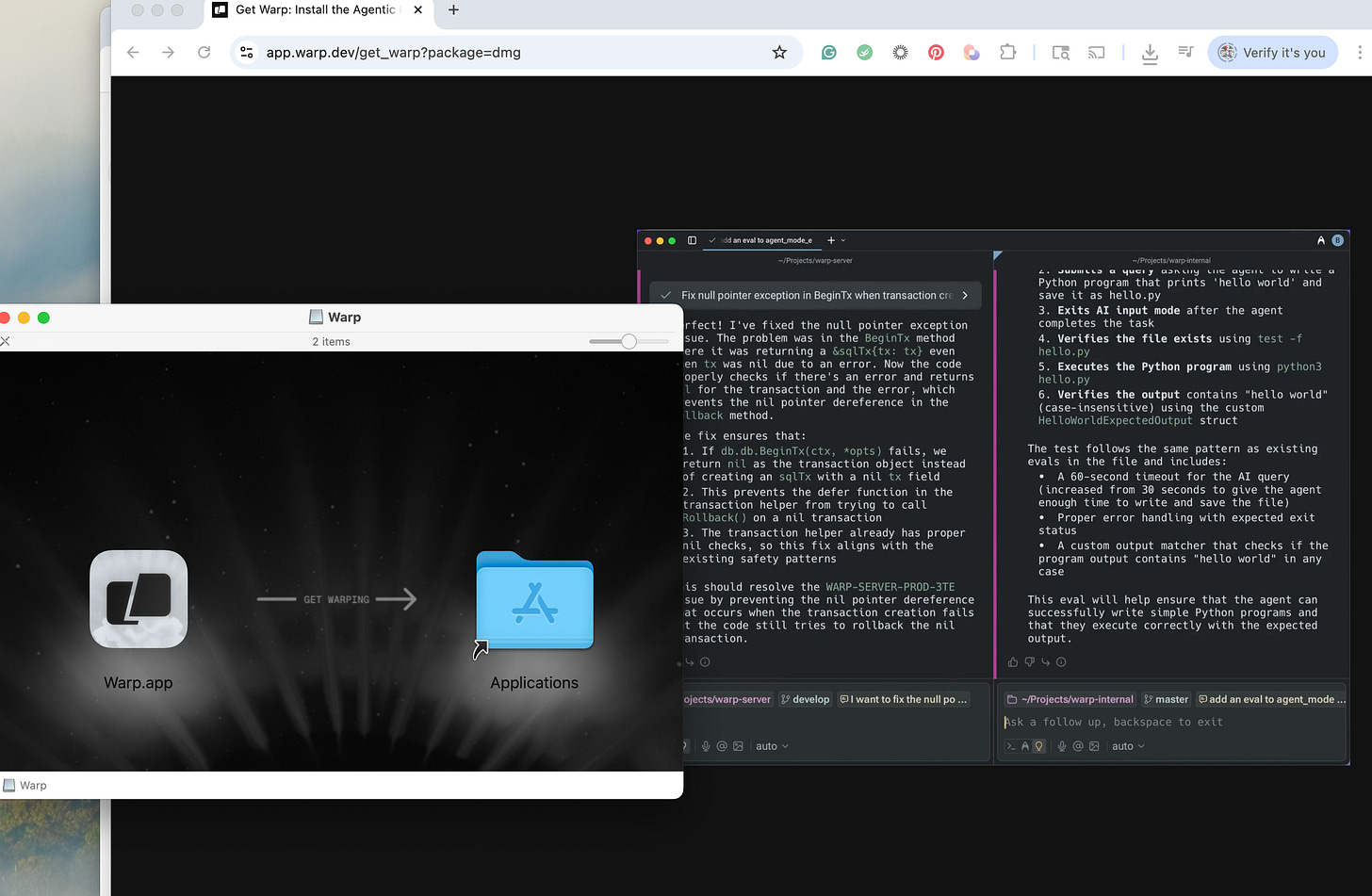The width and height of the screenshot is (1372, 896).
Task: Click the master git branch chip
Action: click(1167, 699)
